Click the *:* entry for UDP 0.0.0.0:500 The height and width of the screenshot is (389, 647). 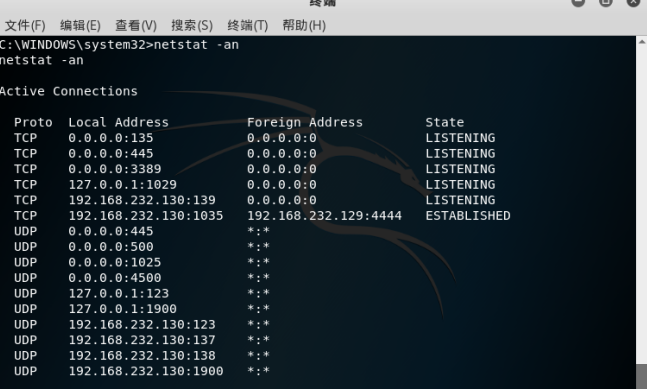pyautogui.click(x=258, y=247)
